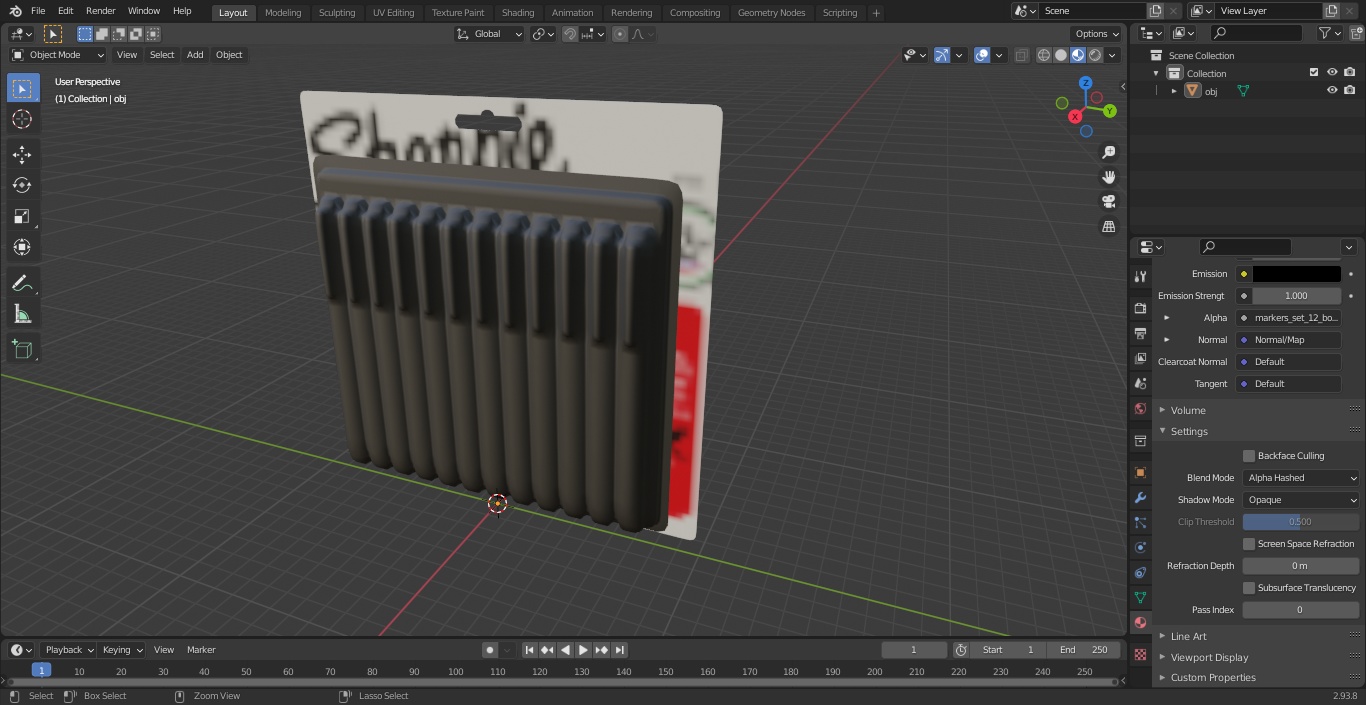Open Keying popover in timeline
1366x705 pixels.
click(x=122, y=650)
